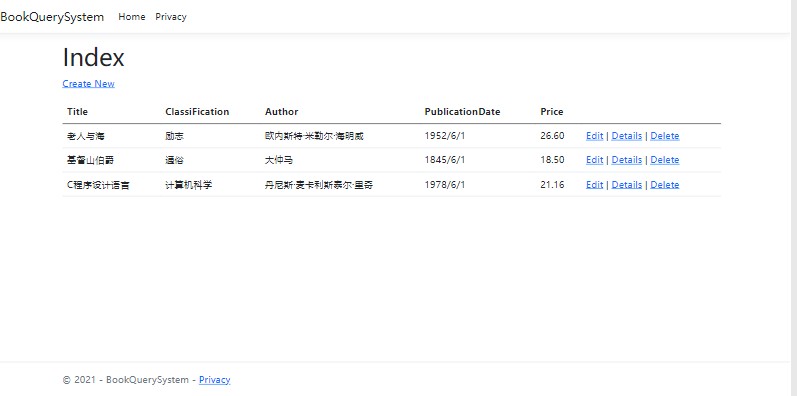797x396 pixels.
Task: Click the publication date 1952/6/1
Action: click(445, 136)
